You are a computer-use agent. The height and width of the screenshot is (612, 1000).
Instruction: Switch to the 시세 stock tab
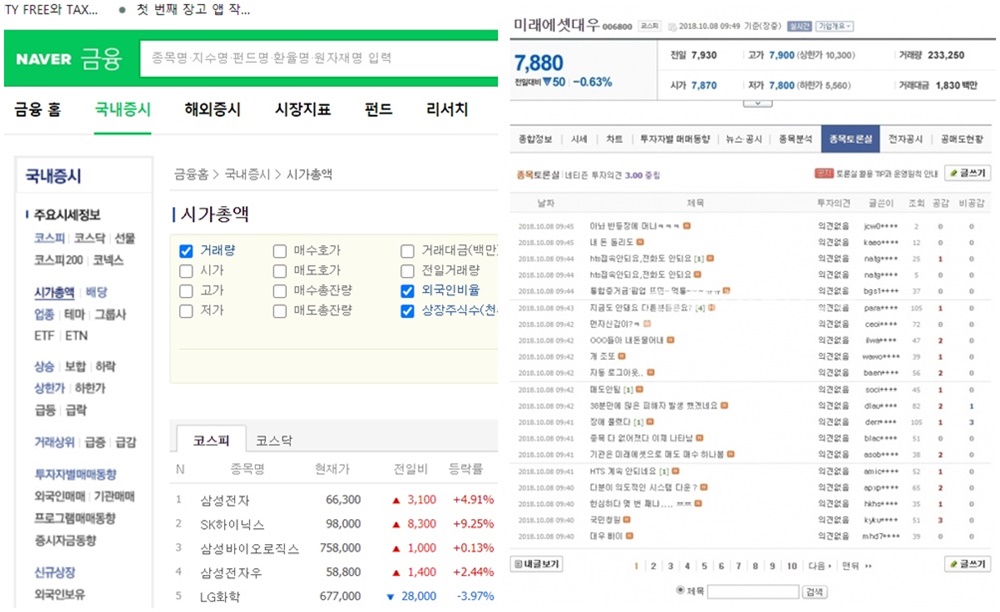(x=579, y=139)
